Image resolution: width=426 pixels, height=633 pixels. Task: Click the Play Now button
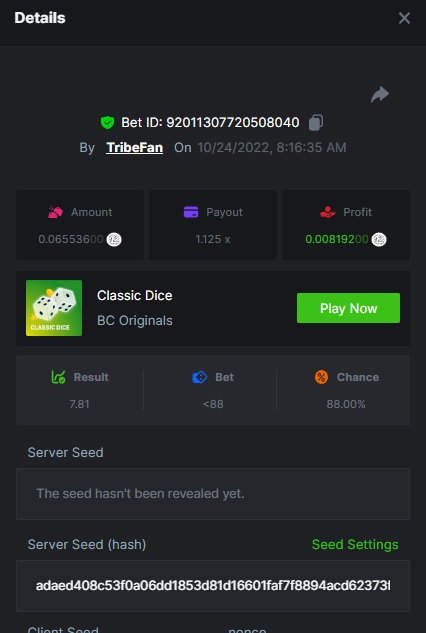[348, 308]
